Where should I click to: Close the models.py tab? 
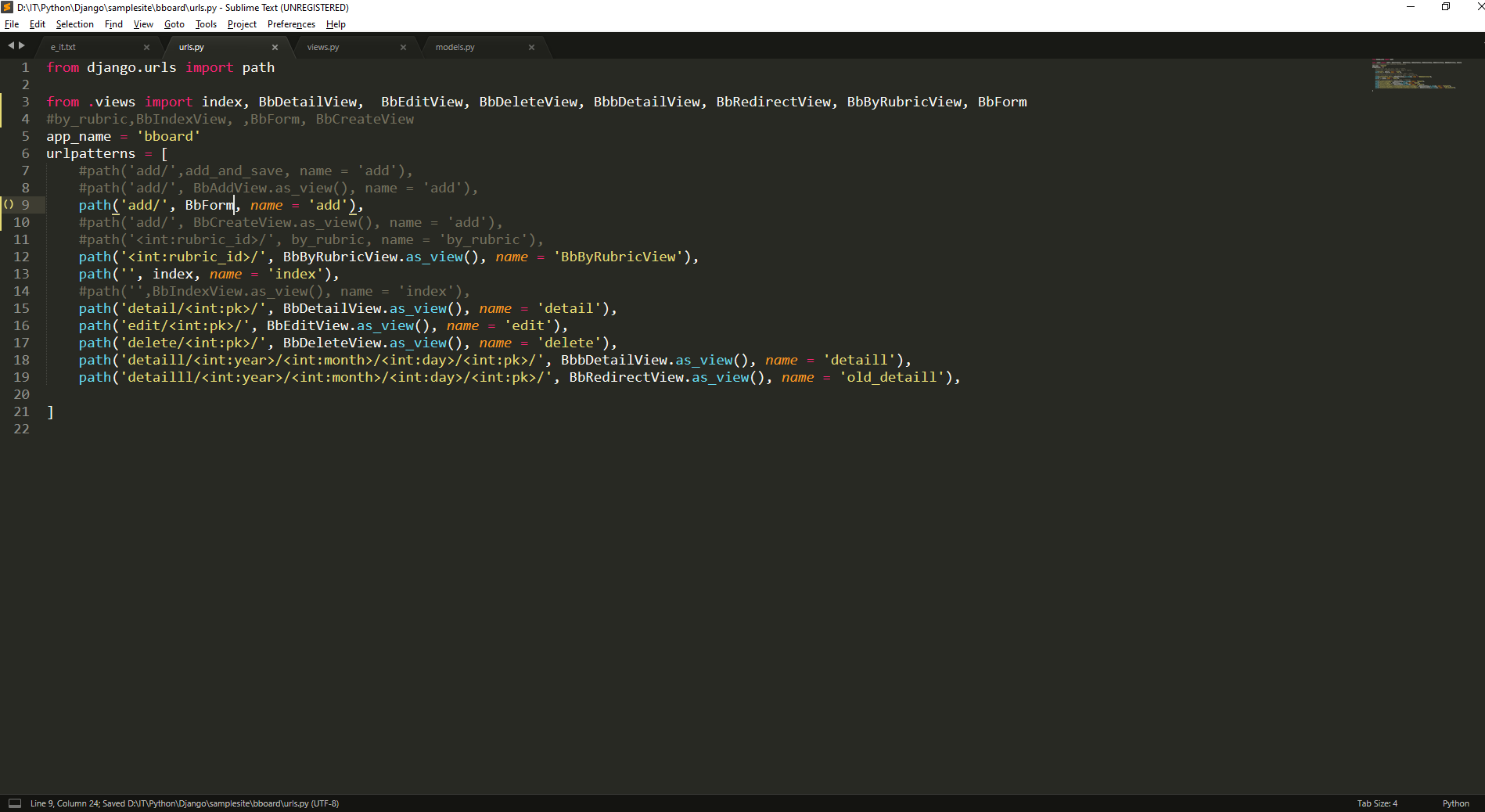(531, 47)
